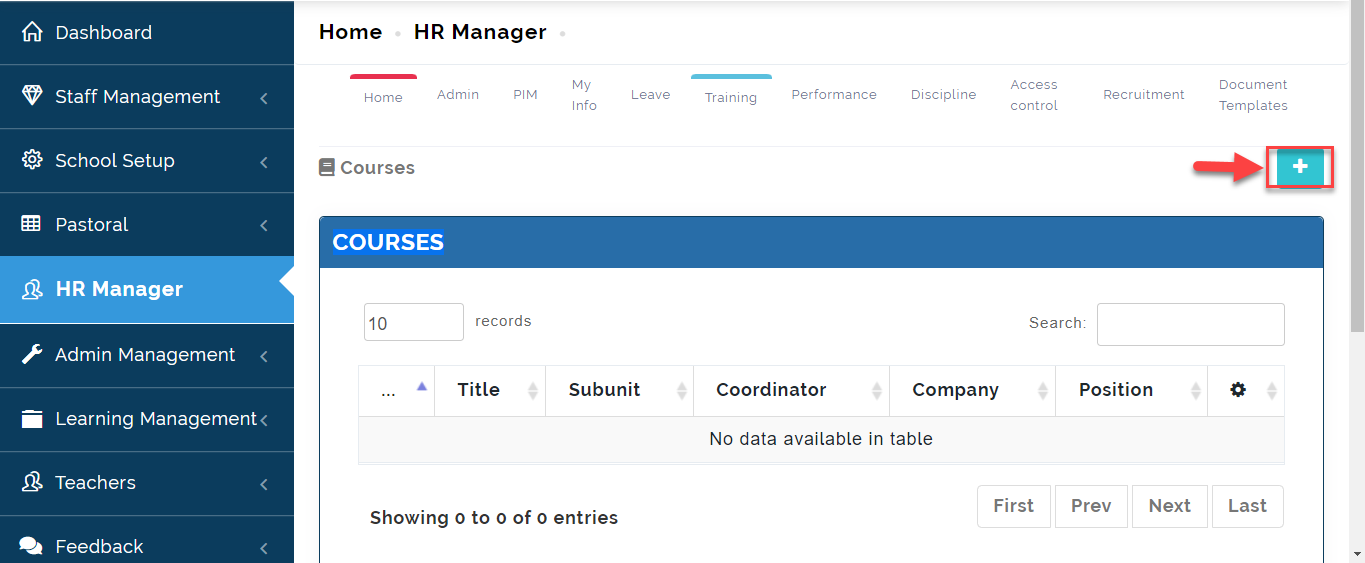Click the No data available message
The height and width of the screenshot is (563, 1365).
[x=821, y=439]
